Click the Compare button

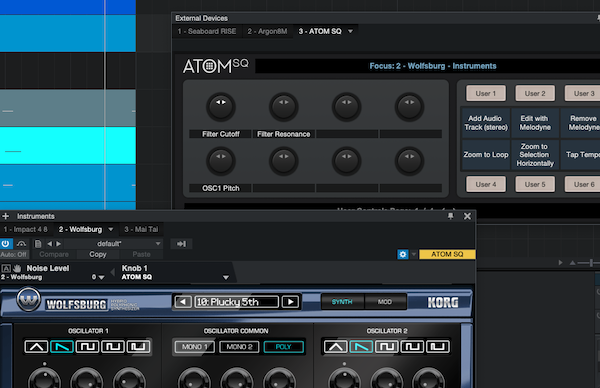pyautogui.click(x=54, y=254)
